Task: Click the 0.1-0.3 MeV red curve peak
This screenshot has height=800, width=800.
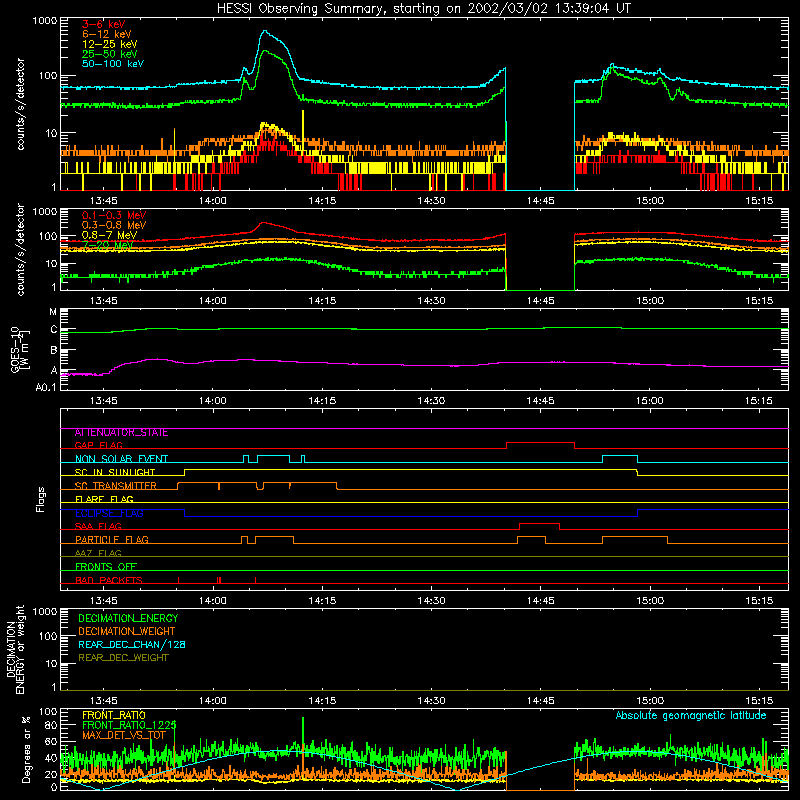Action: pyautogui.click(x=263, y=223)
